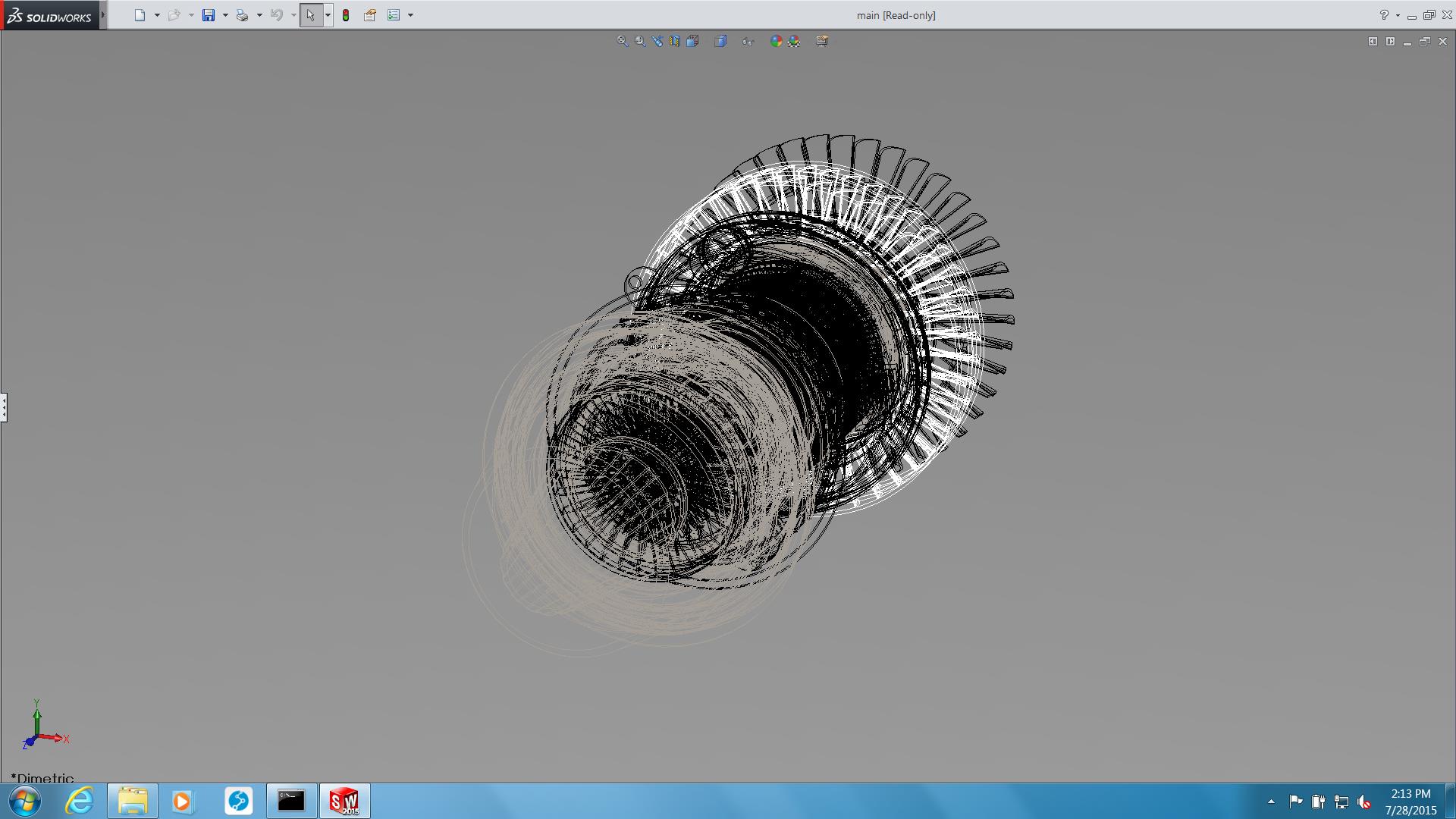The width and height of the screenshot is (1456, 819).
Task: Toggle Hide/Show Items glasses icon
Action: pyautogui.click(x=748, y=41)
